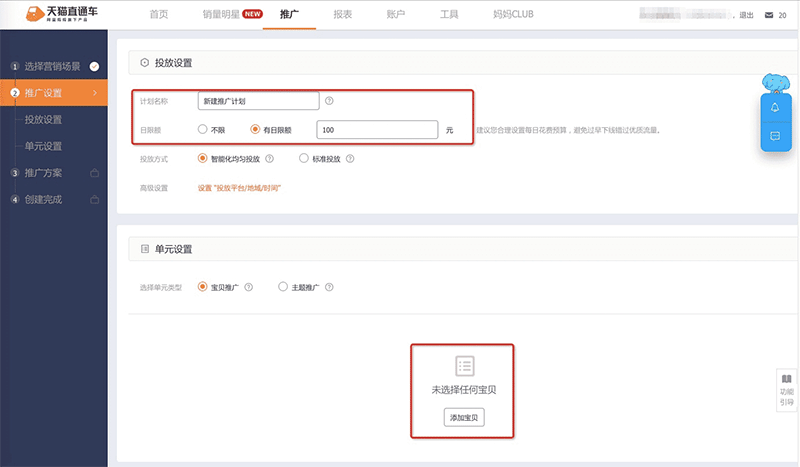Viewport: 800px width, 467px height.
Task: Switch to the 报表 tab
Action: [x=345, y=15]
